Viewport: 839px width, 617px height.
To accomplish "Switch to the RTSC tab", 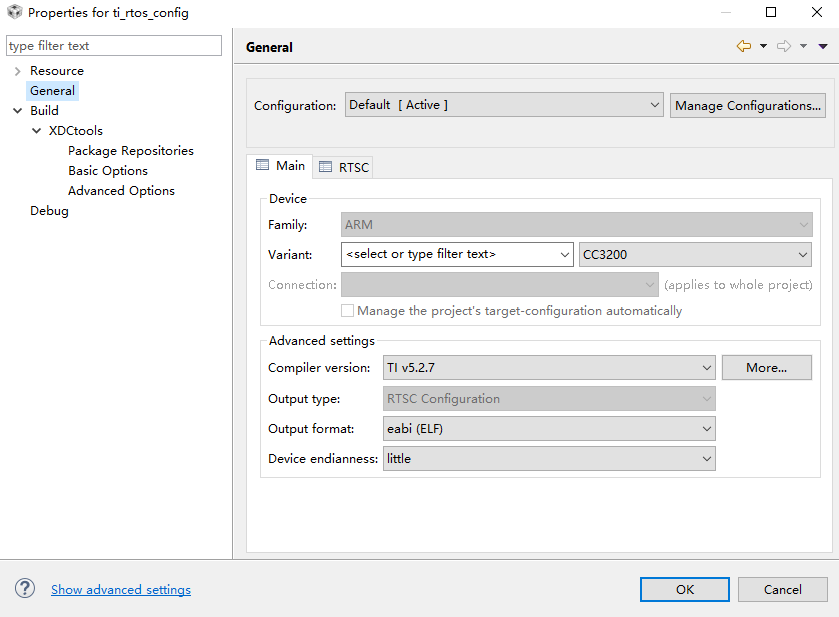I will point(344,167).
